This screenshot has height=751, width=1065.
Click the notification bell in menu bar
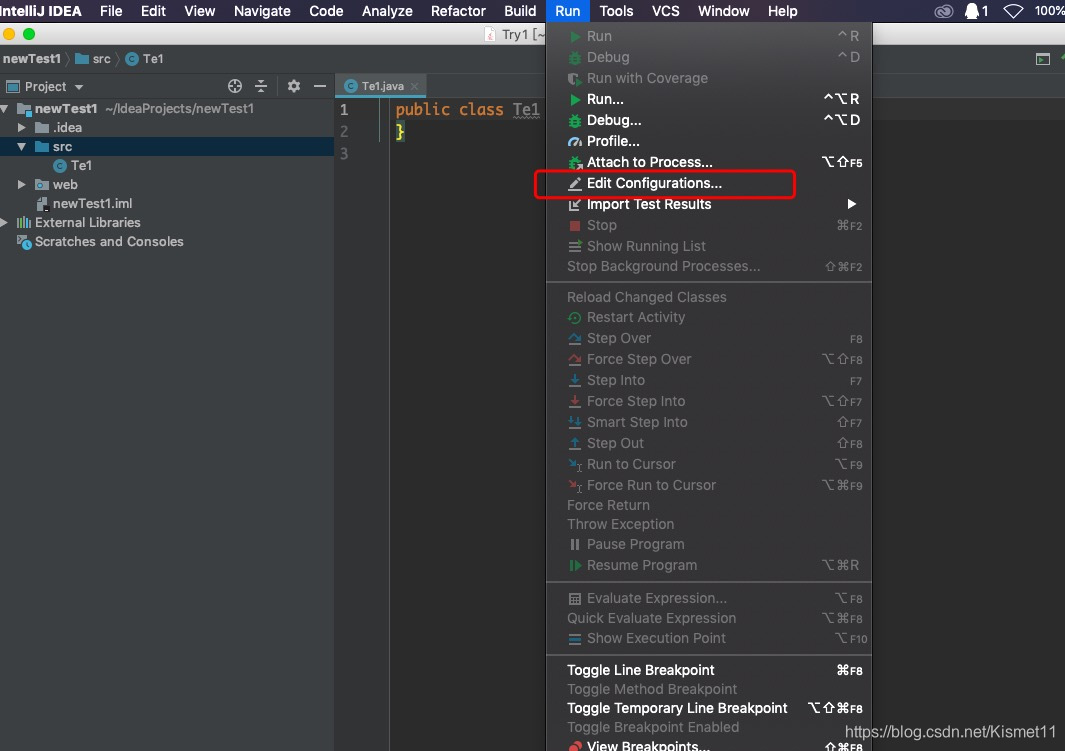click(972, 11)
